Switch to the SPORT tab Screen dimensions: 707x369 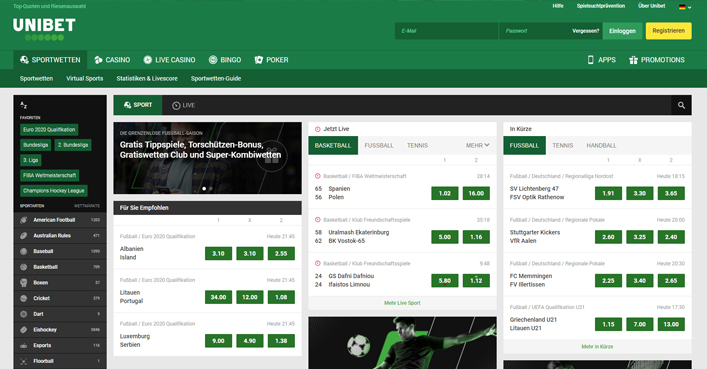[138, 105]
